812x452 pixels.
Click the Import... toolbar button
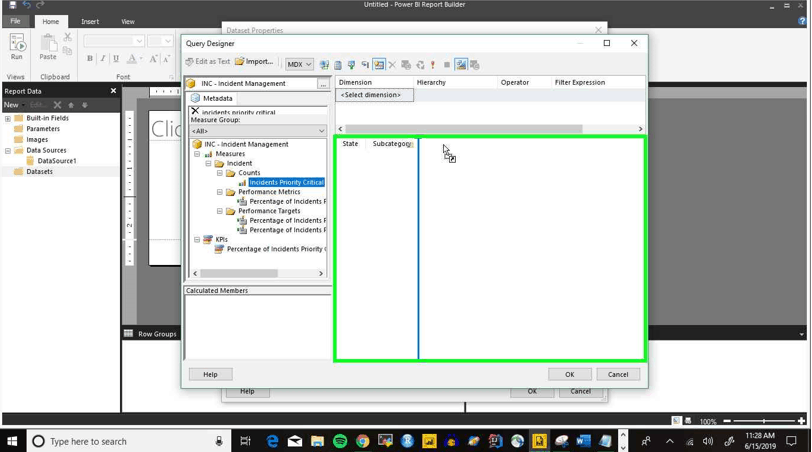pos(254,62)
